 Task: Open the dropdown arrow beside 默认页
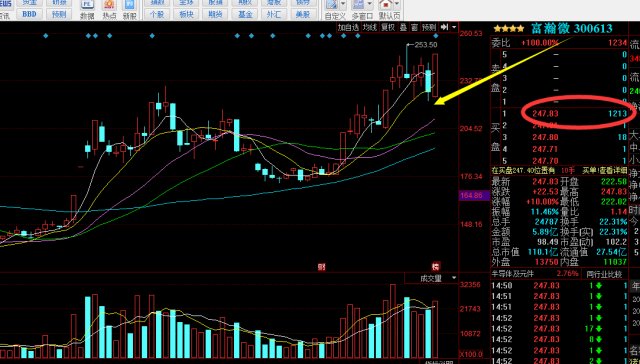pos(396,4)
